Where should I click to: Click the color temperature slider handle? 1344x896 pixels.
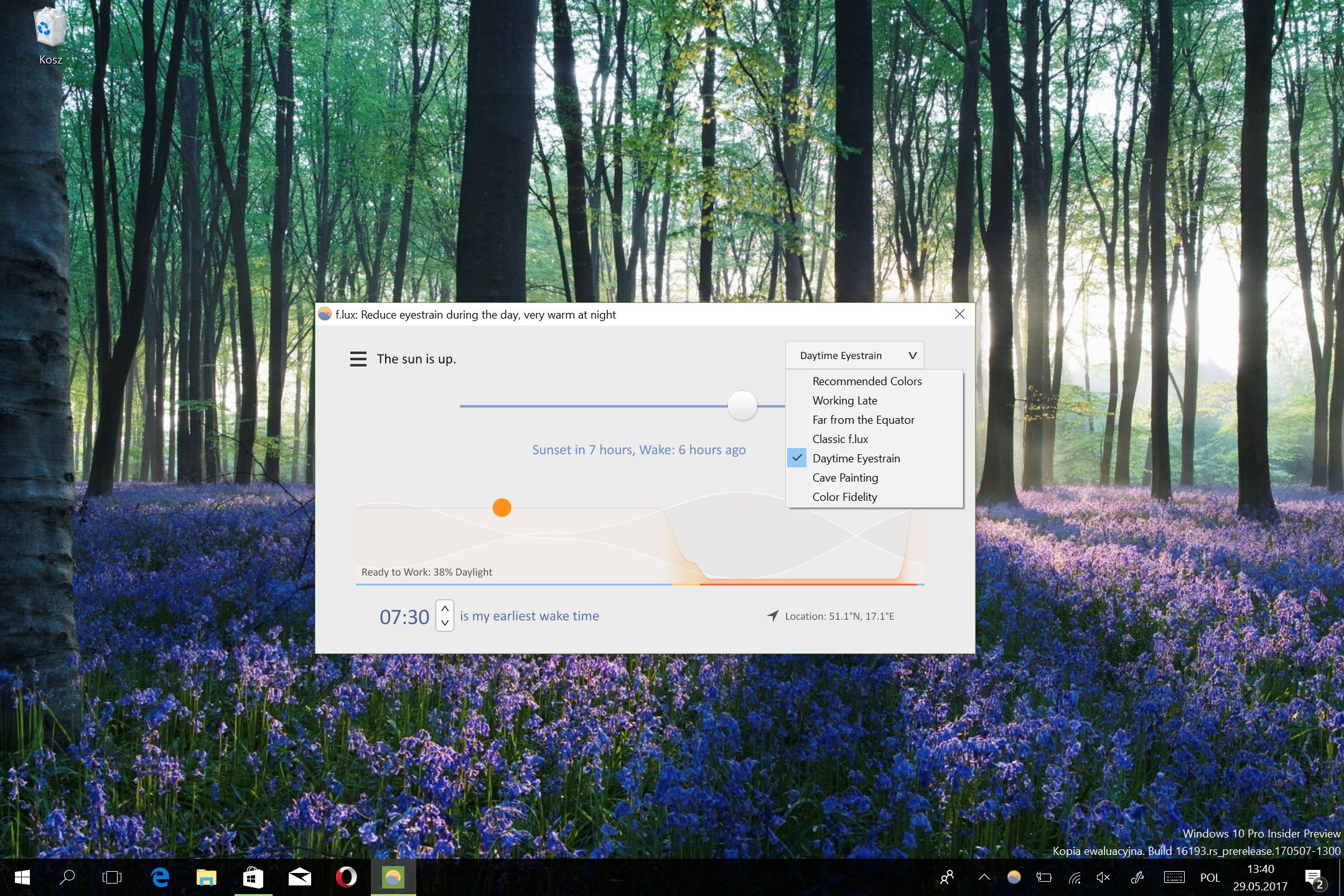pyautogui.click(x=742, y=406)
